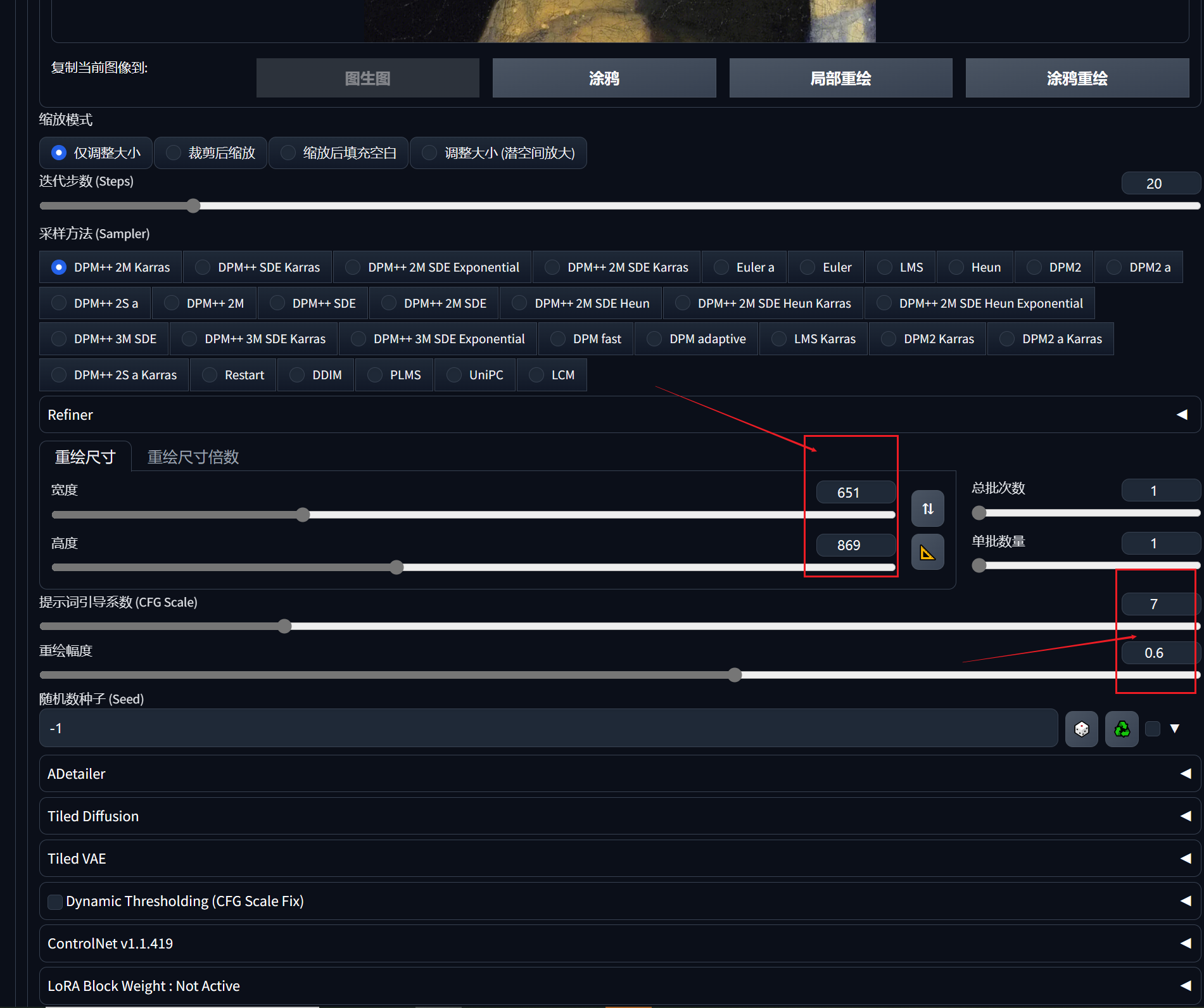Click the ruler auto-detect size icon
Viewport: 1204px width, 1008px height.
point(927,552)
